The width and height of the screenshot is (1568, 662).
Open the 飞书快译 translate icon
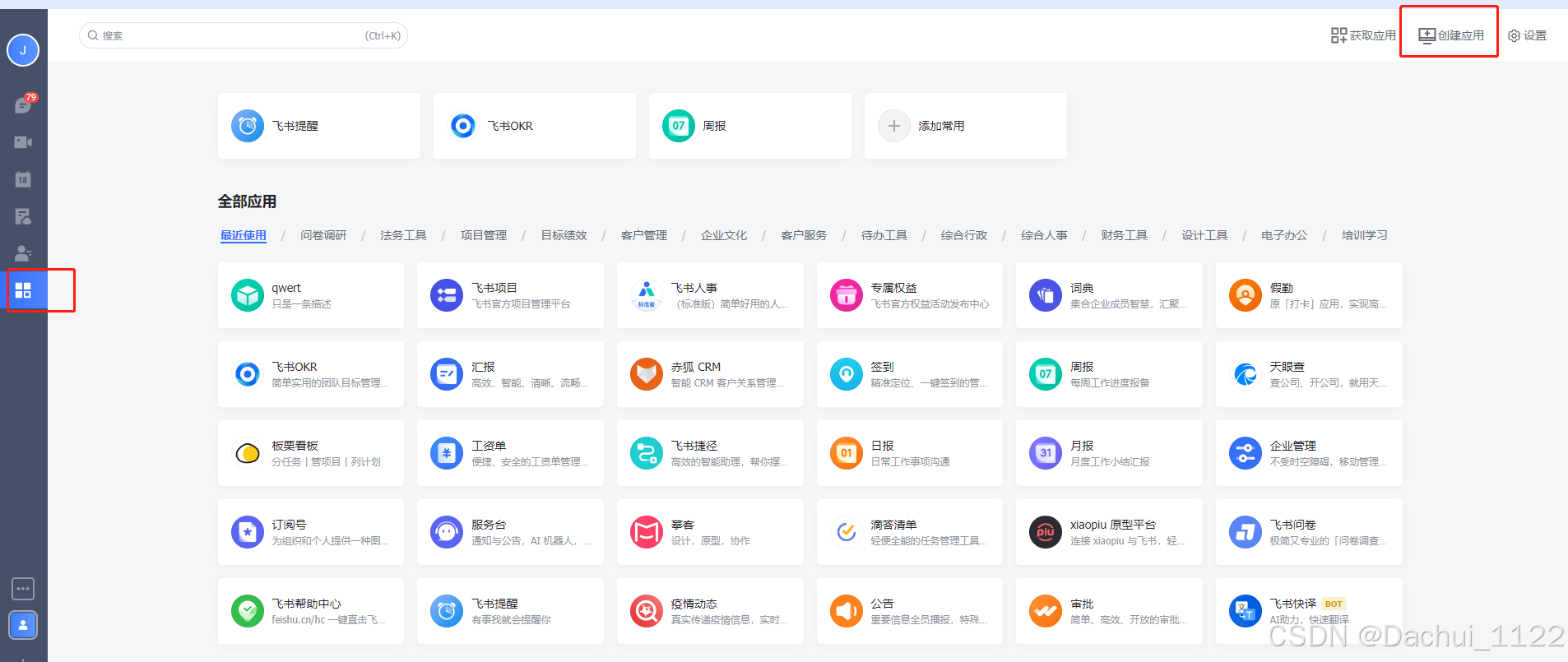(x=1246, y=611)
